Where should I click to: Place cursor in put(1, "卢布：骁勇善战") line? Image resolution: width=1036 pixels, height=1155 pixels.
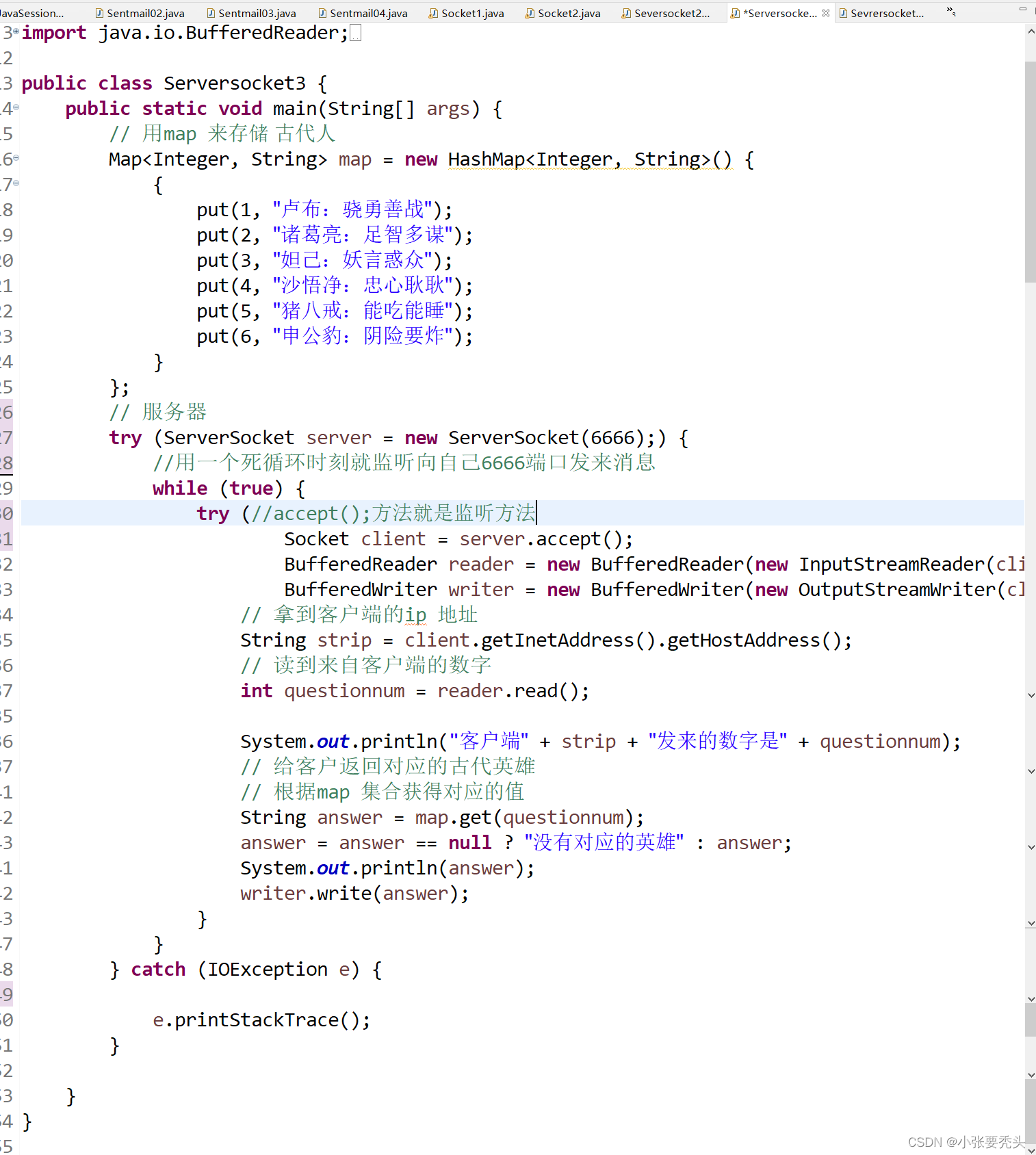pos(324,210)
